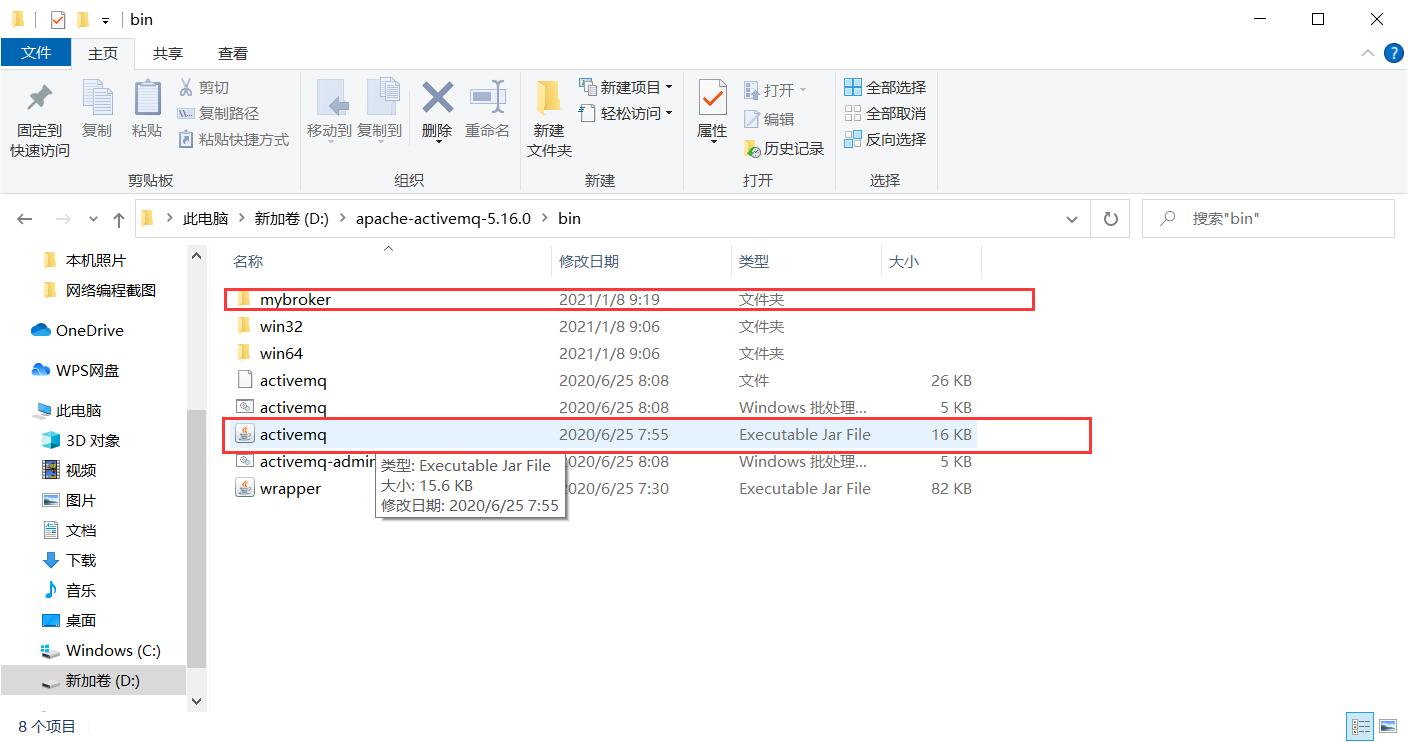
Task: Click the Delete (删除) icon
Action: [437, 98]
